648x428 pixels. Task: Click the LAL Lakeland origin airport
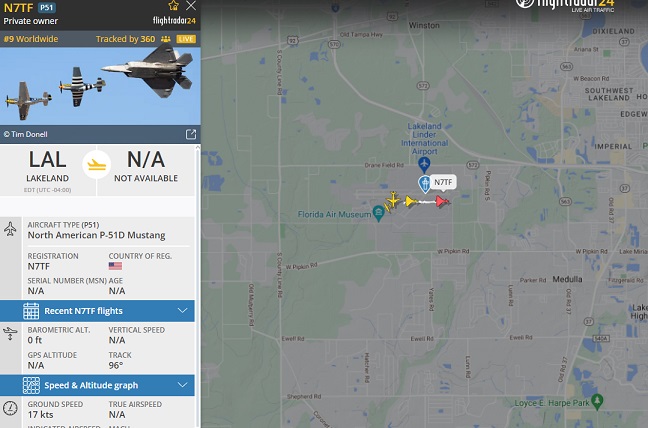pyautogui.click(x=48, y=169)
